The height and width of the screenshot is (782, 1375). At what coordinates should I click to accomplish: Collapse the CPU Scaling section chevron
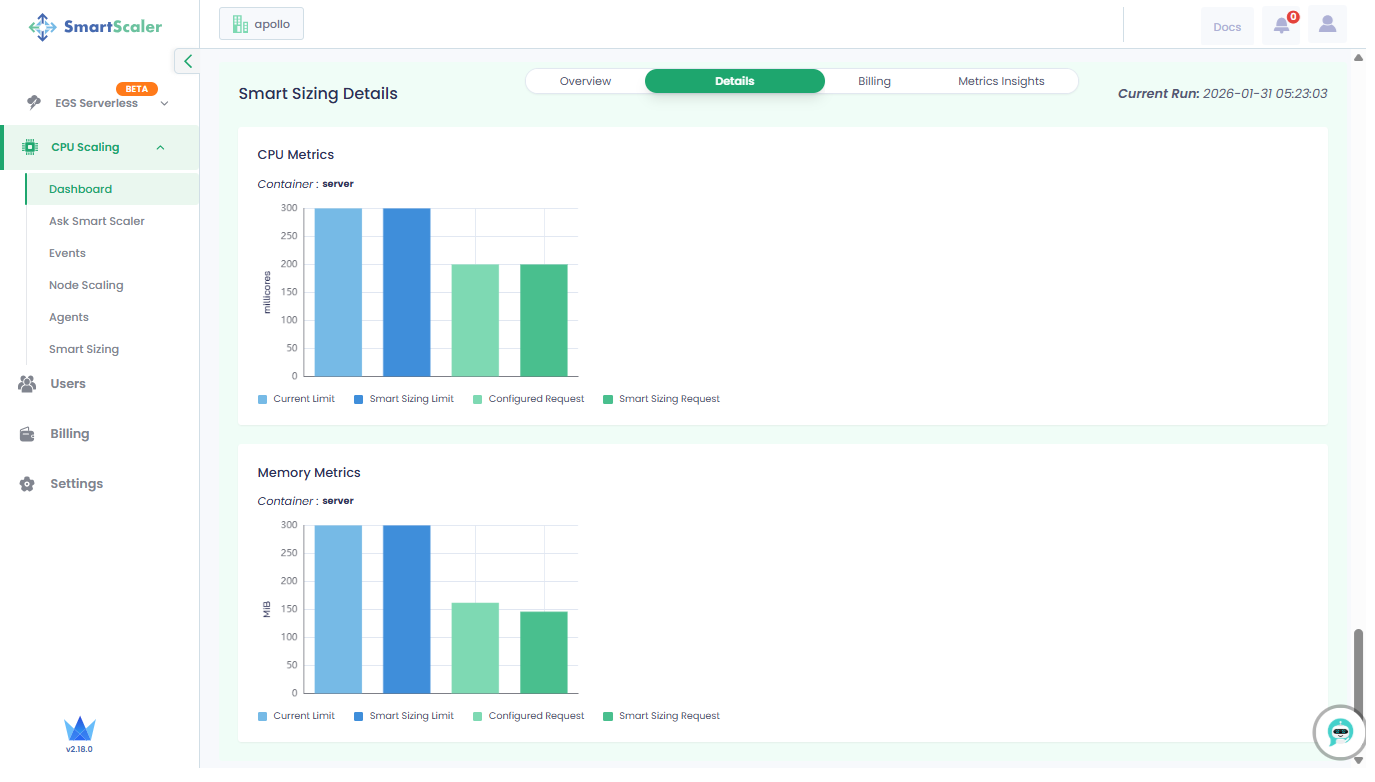tap(160, 148)
